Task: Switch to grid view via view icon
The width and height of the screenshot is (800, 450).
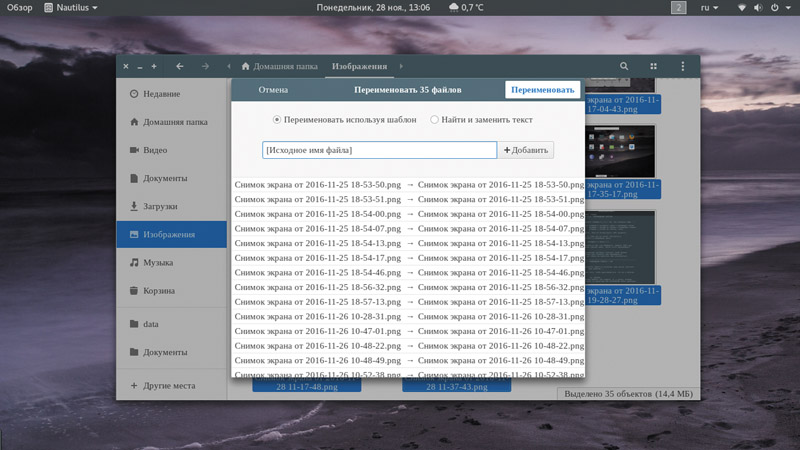Action: 653,66
